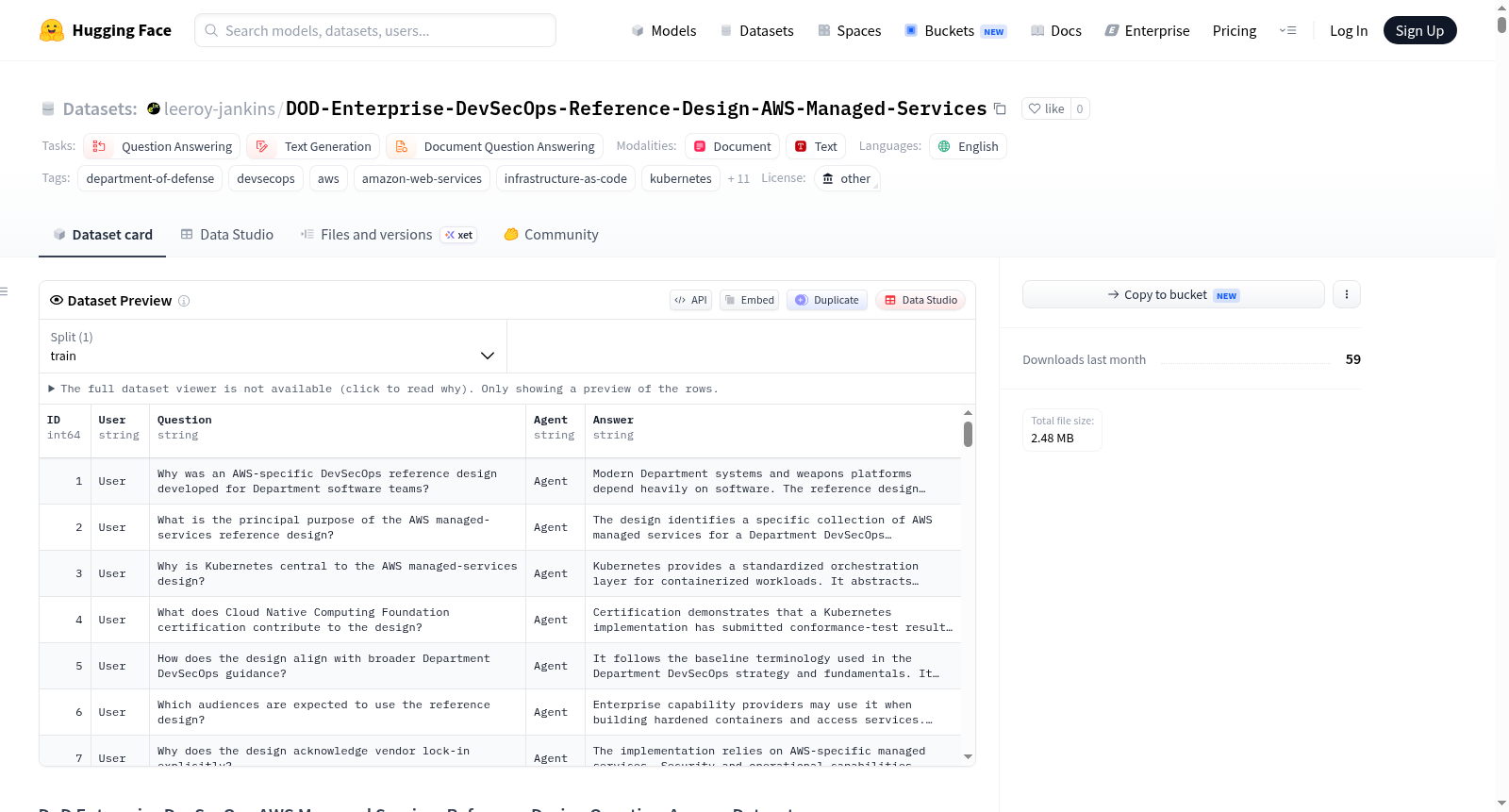Click the amazon-web-services tag

coord(422,178)
